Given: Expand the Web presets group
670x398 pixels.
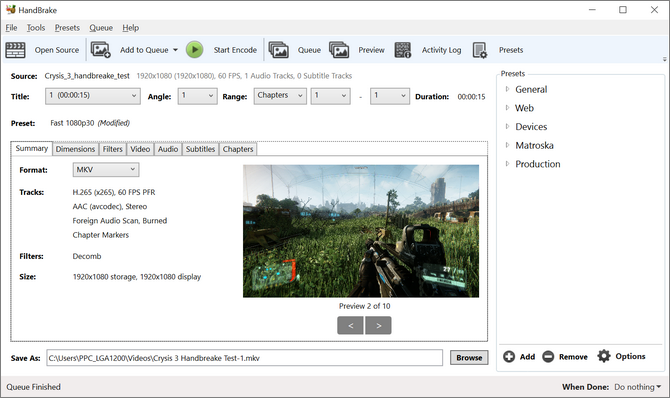Looking at the screenshot, I should pyautogui.click(x=507, y=108).
